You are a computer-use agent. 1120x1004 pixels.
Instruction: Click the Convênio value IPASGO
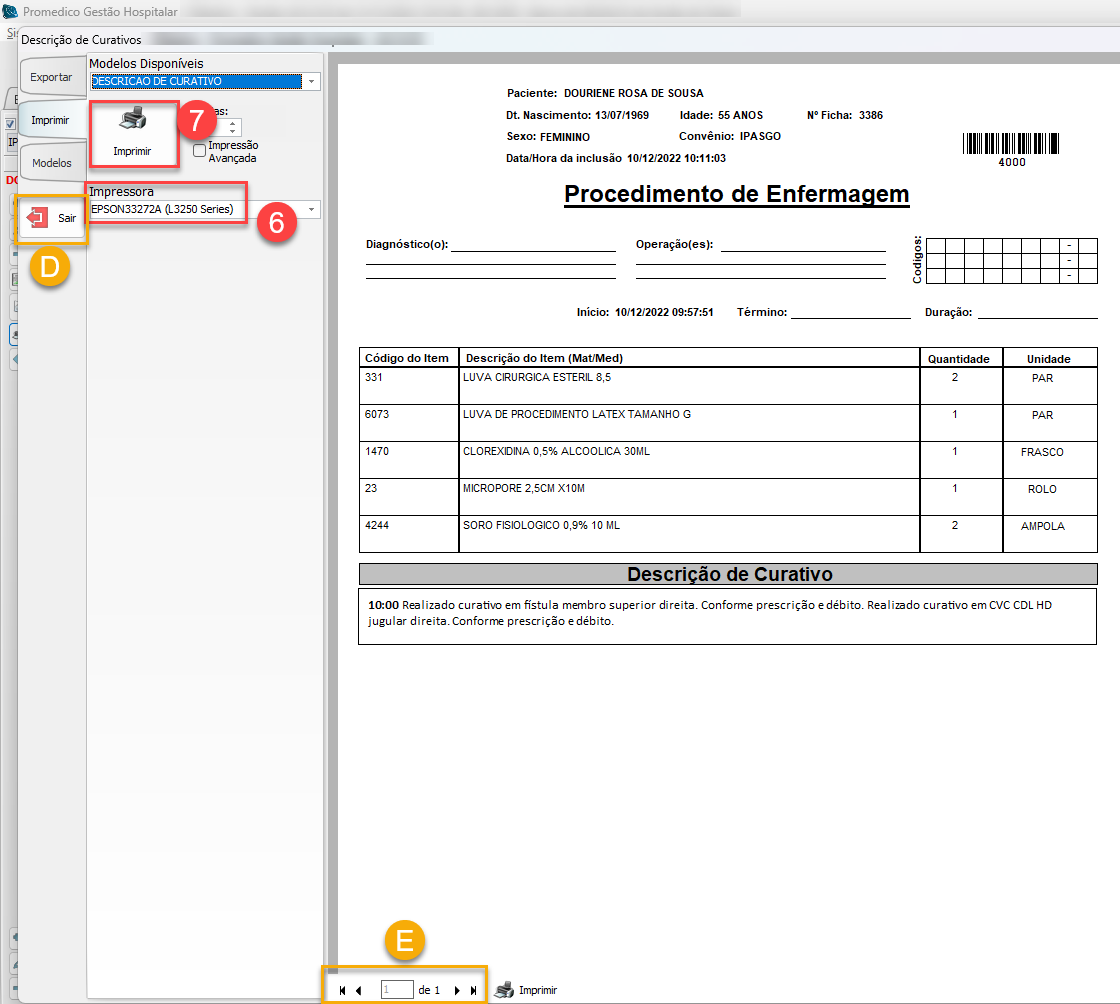tap(760, 136)
